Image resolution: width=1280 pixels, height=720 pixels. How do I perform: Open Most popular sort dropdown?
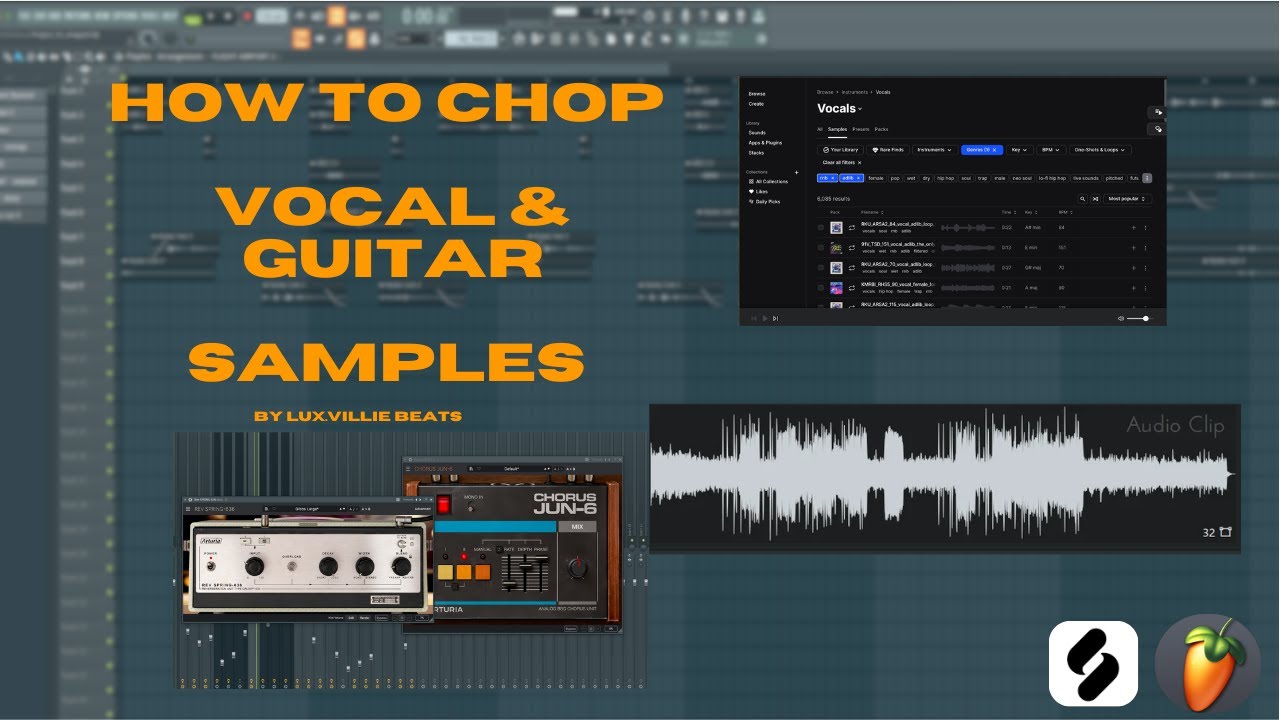(1127, 199)
